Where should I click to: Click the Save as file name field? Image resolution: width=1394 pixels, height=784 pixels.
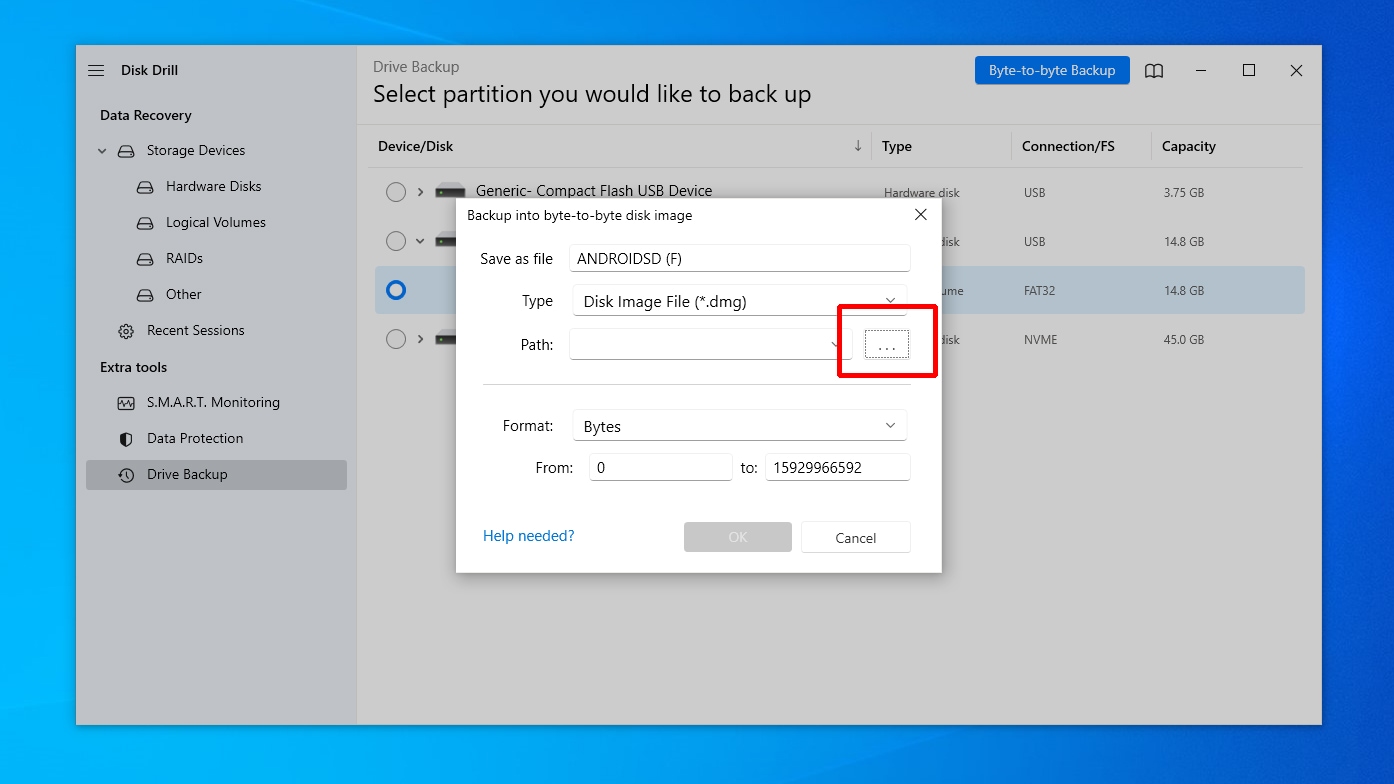(740, 258)
